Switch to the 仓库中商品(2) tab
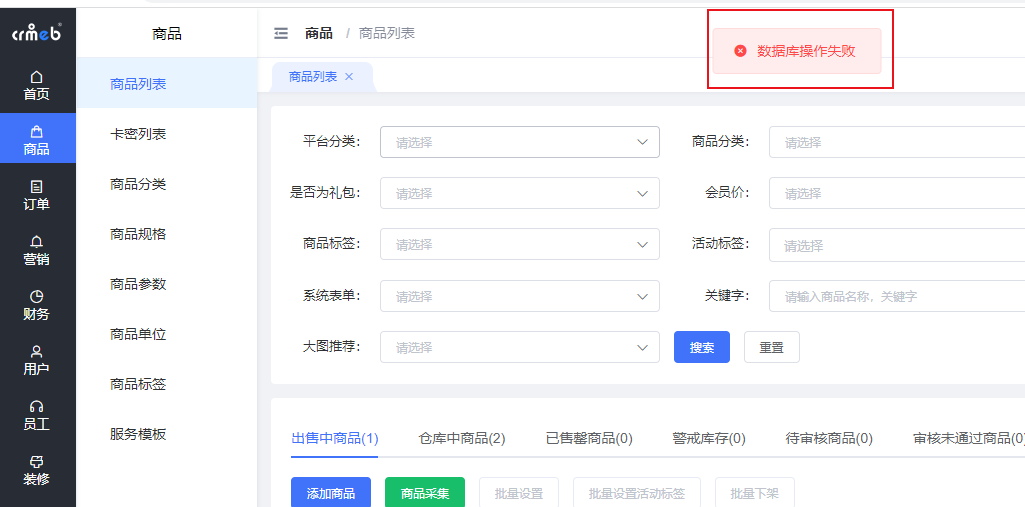This screenshot has height=507, width=1025. (462, 438)
